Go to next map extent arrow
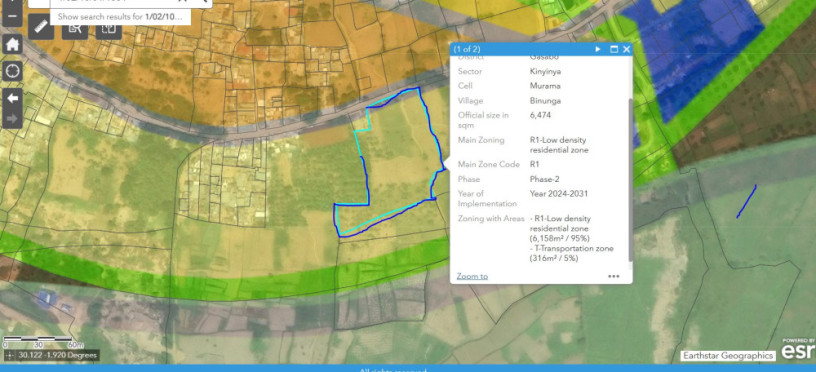Viewport: 816px width, 372px height. tap(12, 118)
